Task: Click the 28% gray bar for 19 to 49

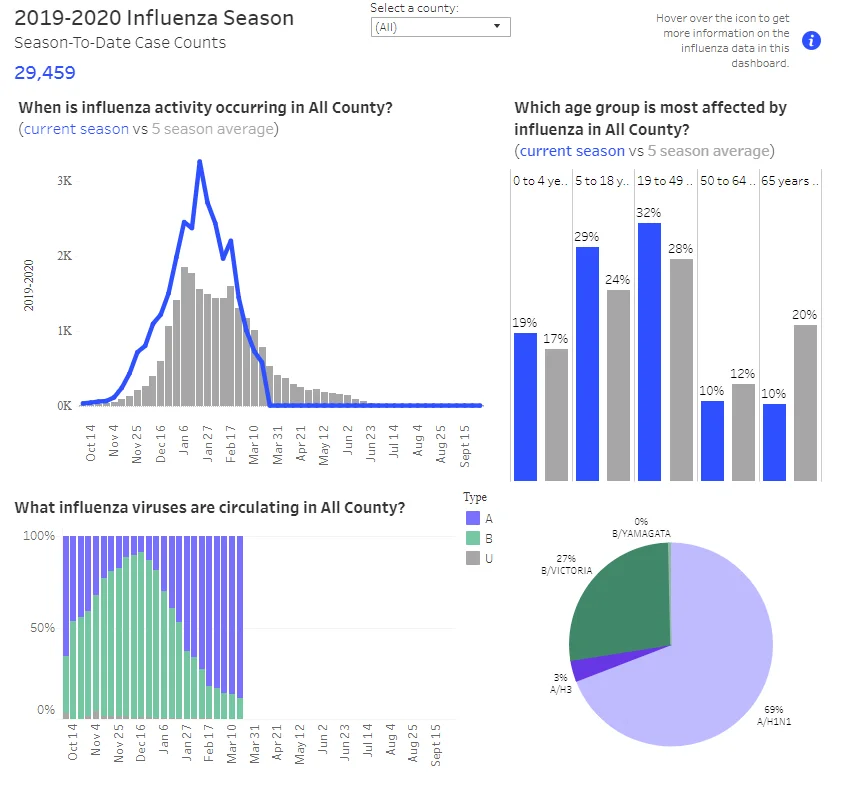Action: [x=681, y=370]
